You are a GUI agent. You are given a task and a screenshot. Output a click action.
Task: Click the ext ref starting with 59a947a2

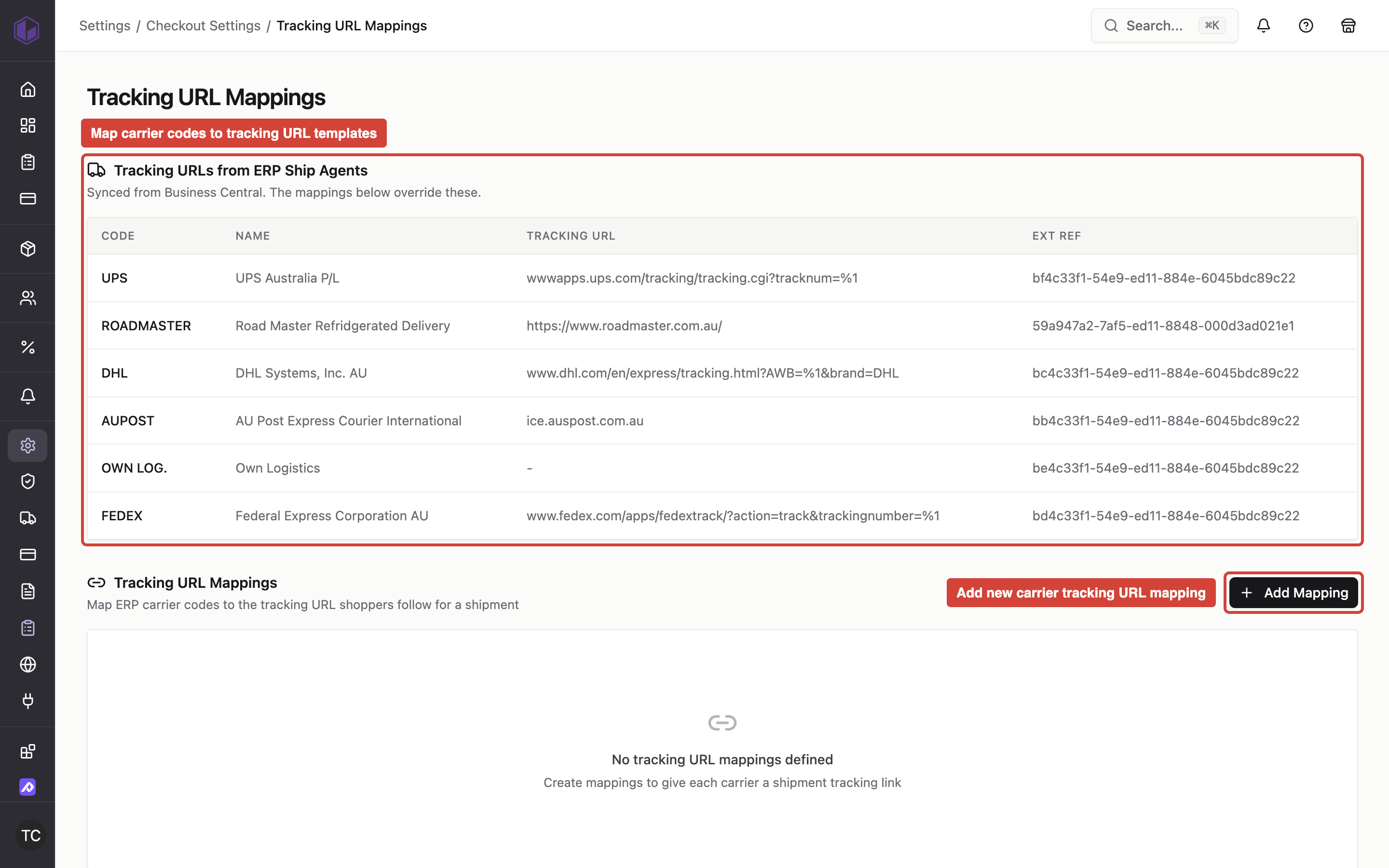coord(1163,325)
